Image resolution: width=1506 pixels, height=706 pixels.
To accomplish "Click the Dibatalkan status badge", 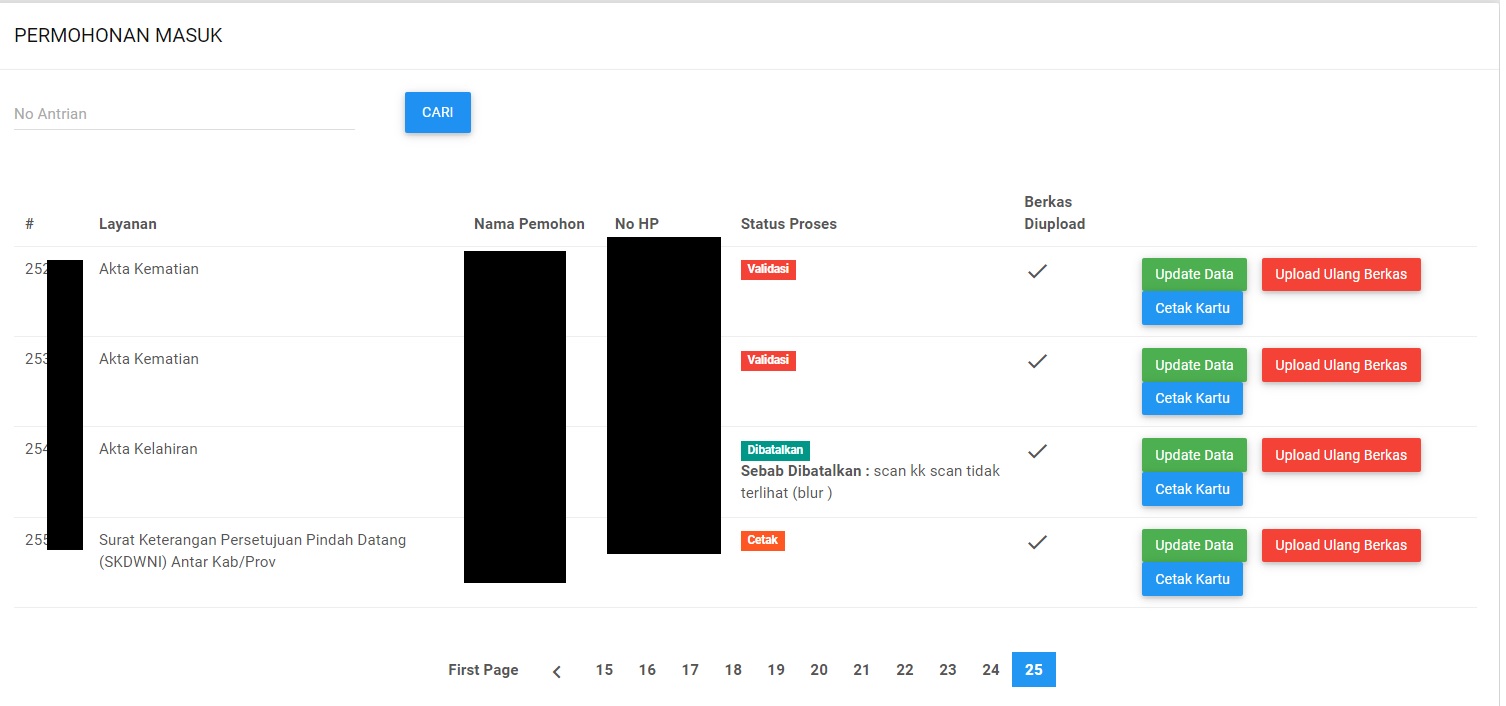I will point(775,450).
